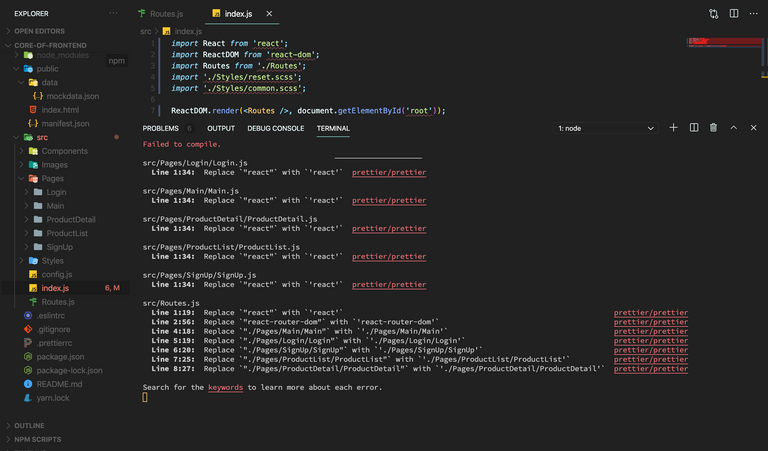
Task: Open editor more actions menu
Action: click(x=753, y=14)
